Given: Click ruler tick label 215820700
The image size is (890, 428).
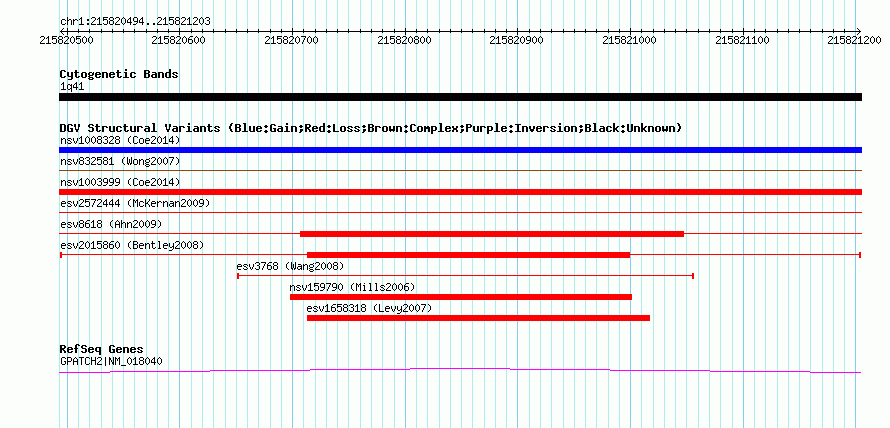Looking at the screenshot, I should point(292,40).
